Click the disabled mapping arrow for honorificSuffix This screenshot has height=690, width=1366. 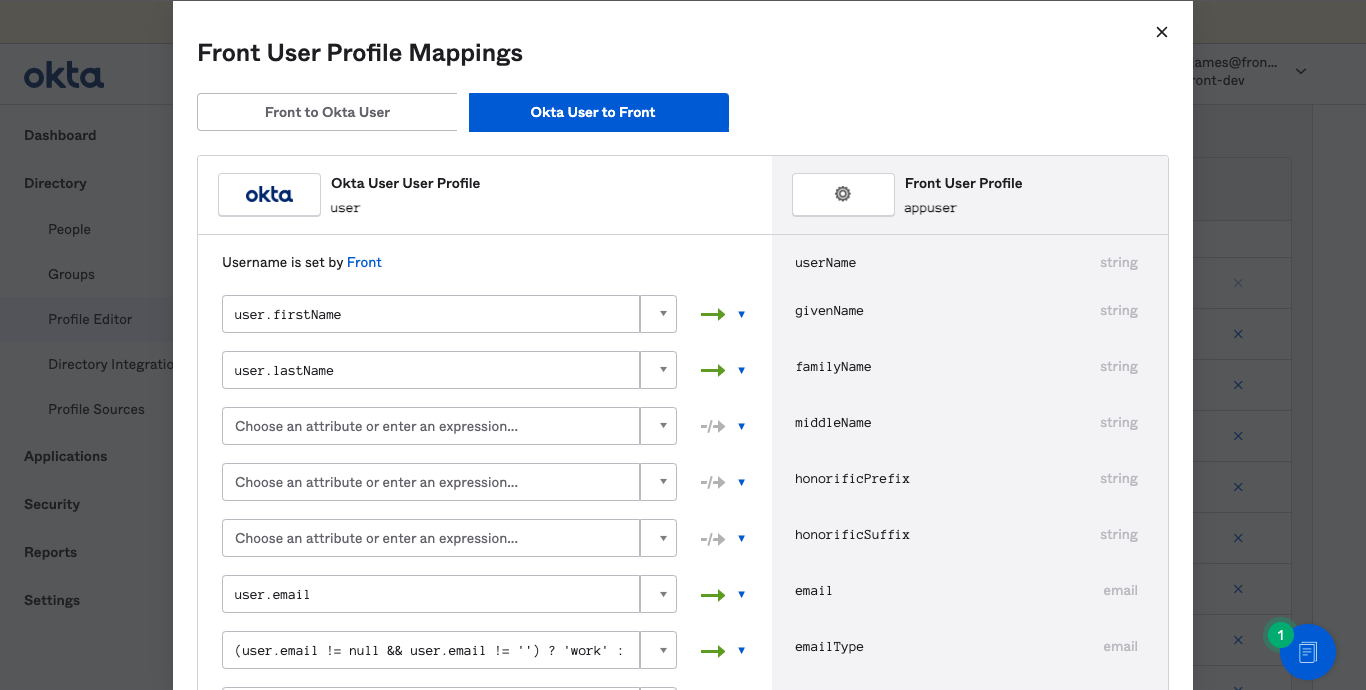click(x=713, y=538)
